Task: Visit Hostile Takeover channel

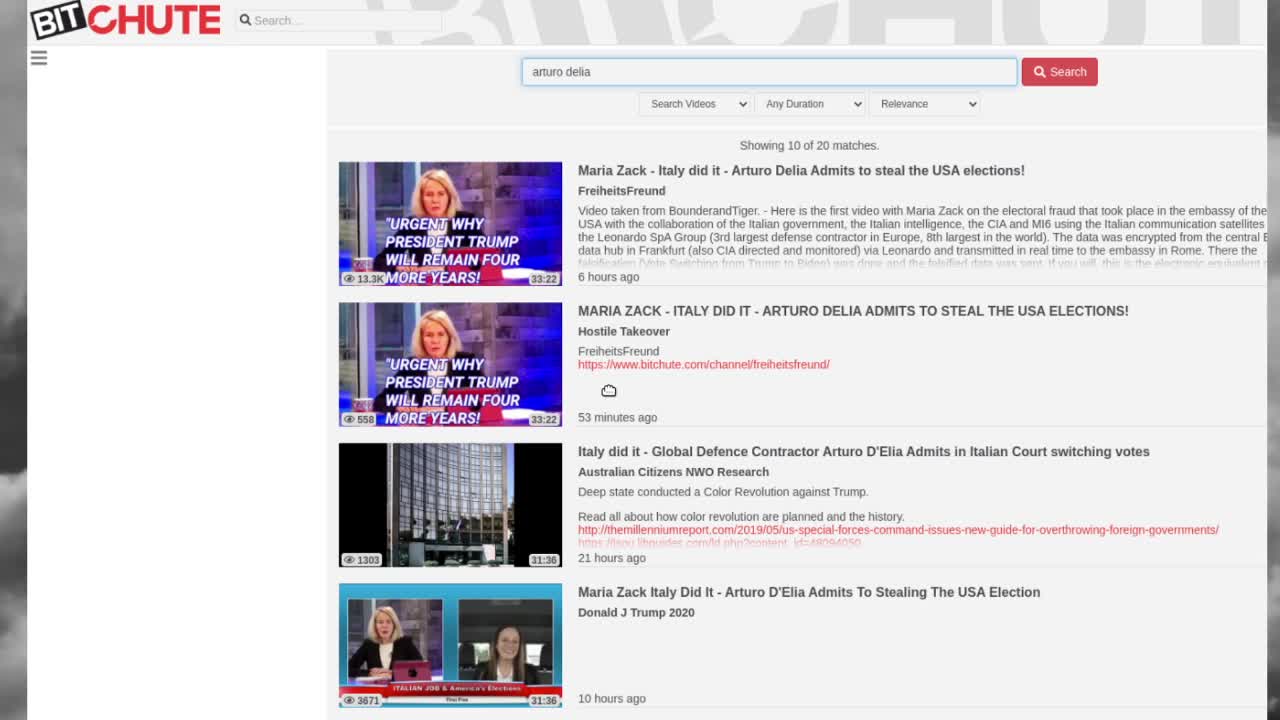Action: 624,331
